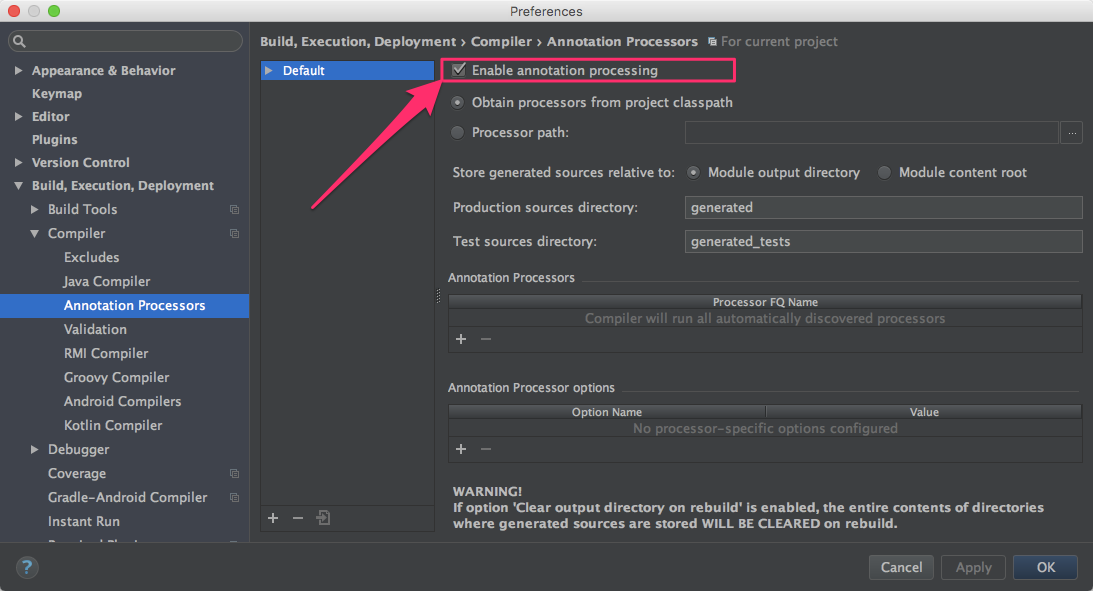Disable 'Enable annotation processing' checkbox
This screenshot has width=1093, height=591.
457,70
